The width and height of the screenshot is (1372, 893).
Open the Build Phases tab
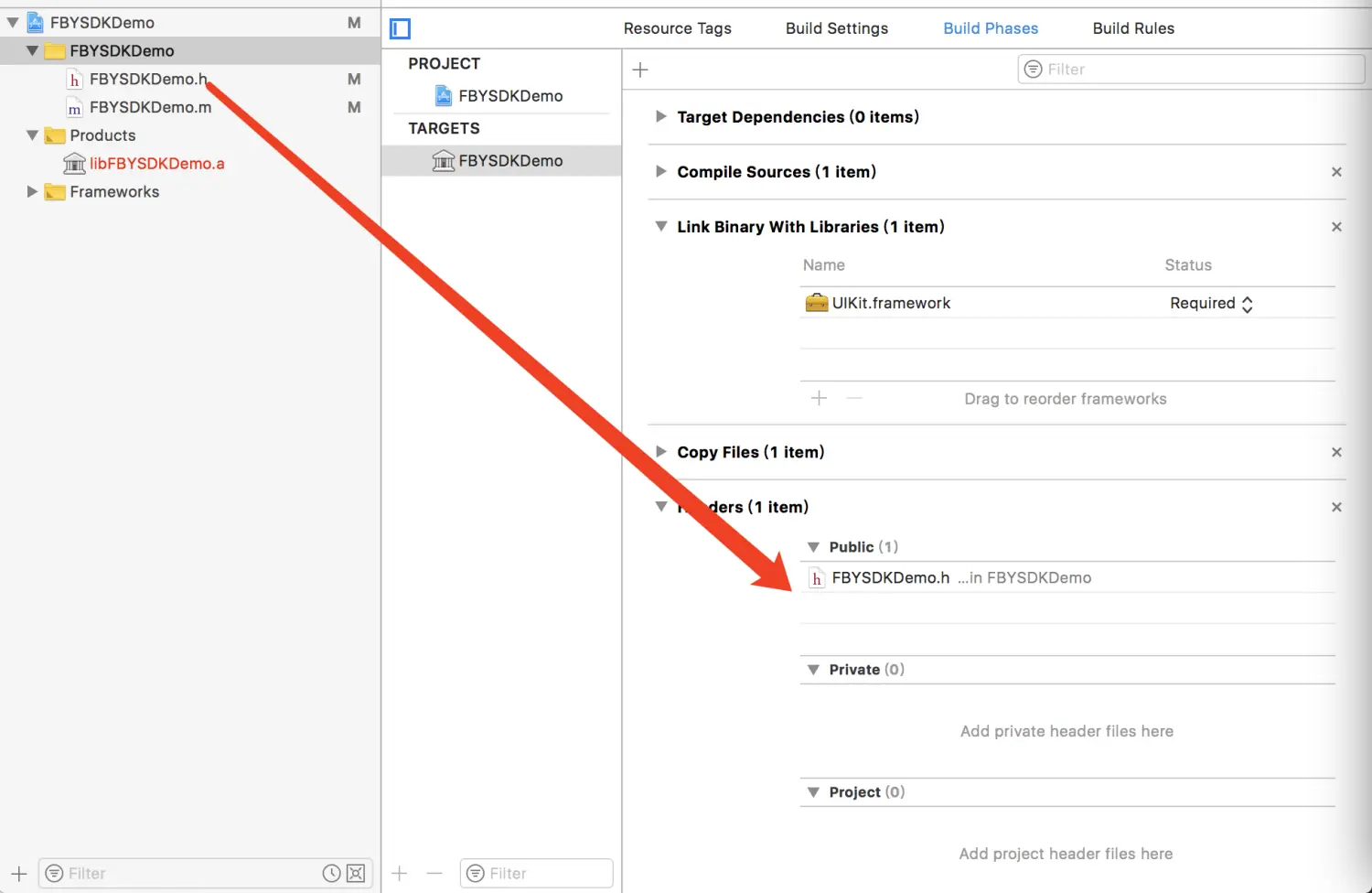click(x=991, y=28)
